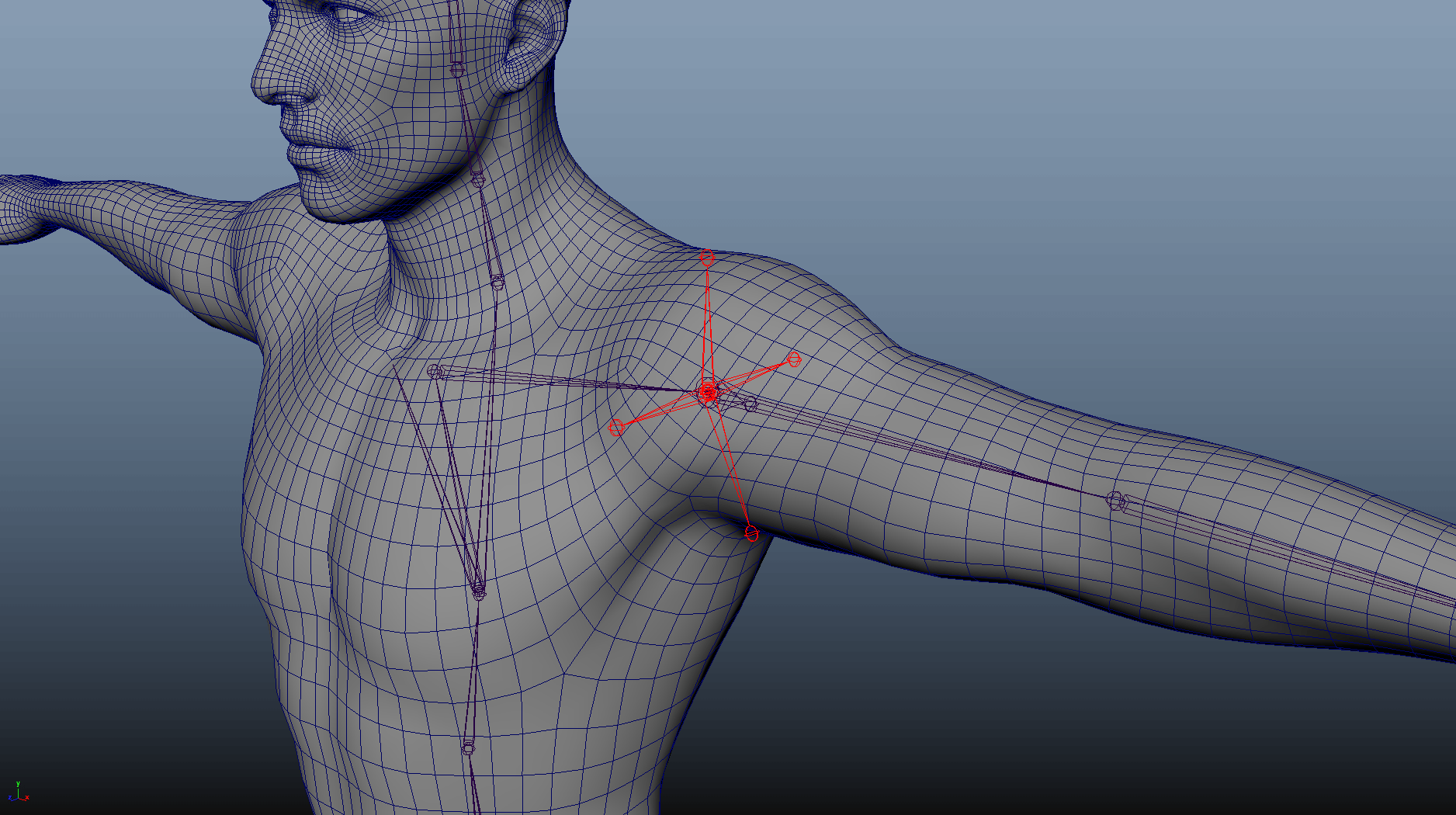Pick the lower spine joint on the abdomen
The image size is (1456, 815).
click(x=468, y=748)
